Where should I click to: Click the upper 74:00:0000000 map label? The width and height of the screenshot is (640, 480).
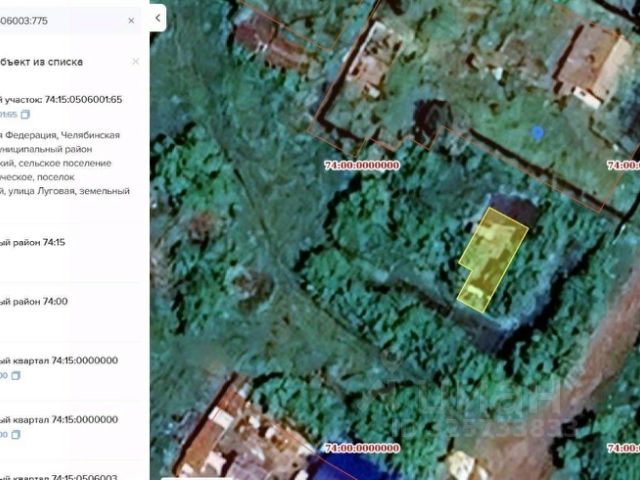pyautogui.click(x=362, y=165)
